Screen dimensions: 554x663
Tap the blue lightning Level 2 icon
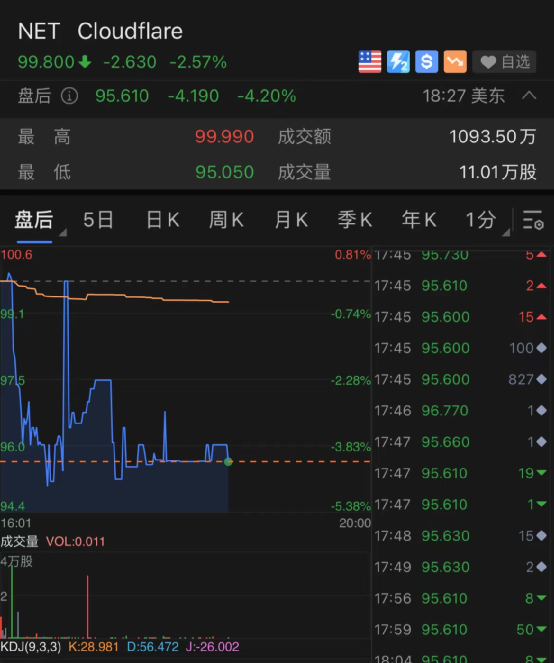coord(398,62)
